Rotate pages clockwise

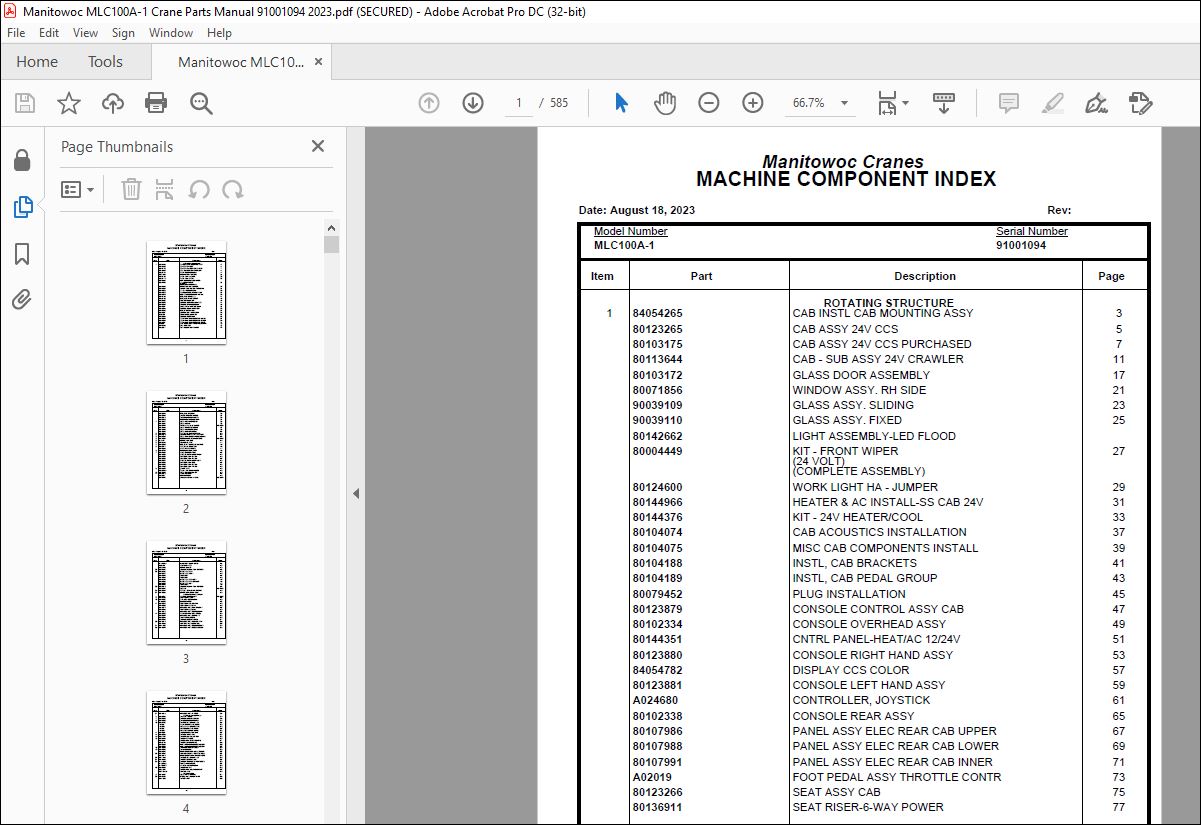click(233, 189)
